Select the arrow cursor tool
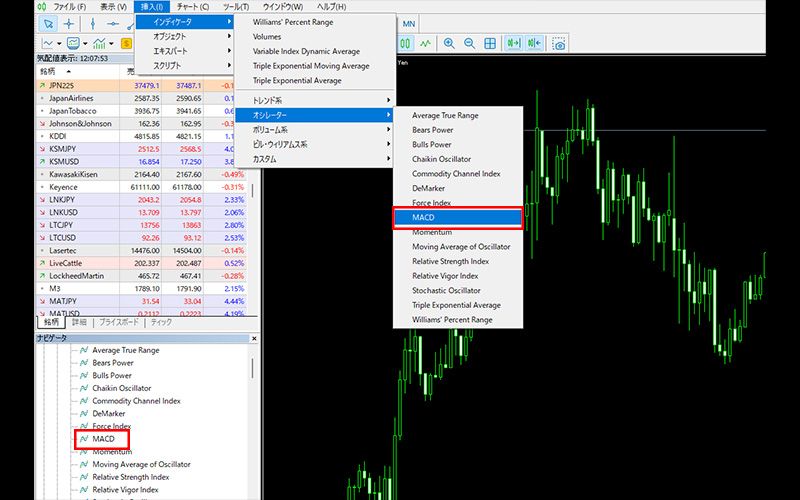This screenshot has width=800, height=500. point(46,23)
